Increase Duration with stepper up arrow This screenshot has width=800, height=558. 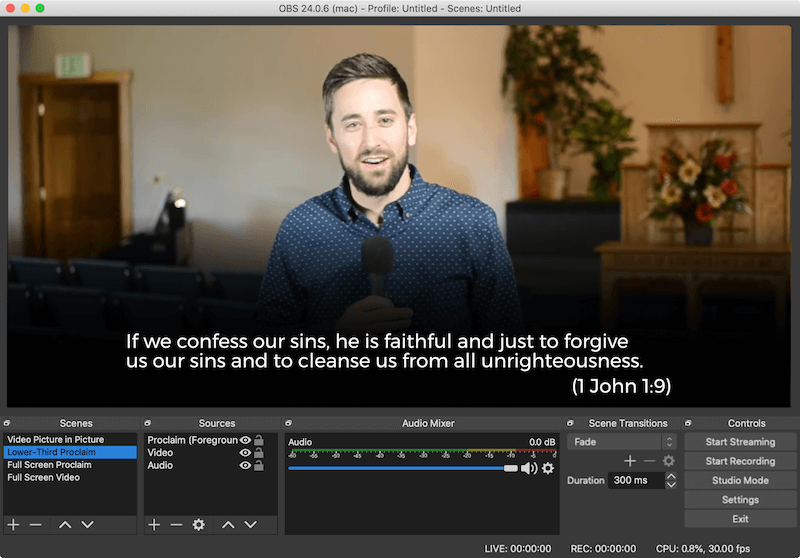coord(671,476)
